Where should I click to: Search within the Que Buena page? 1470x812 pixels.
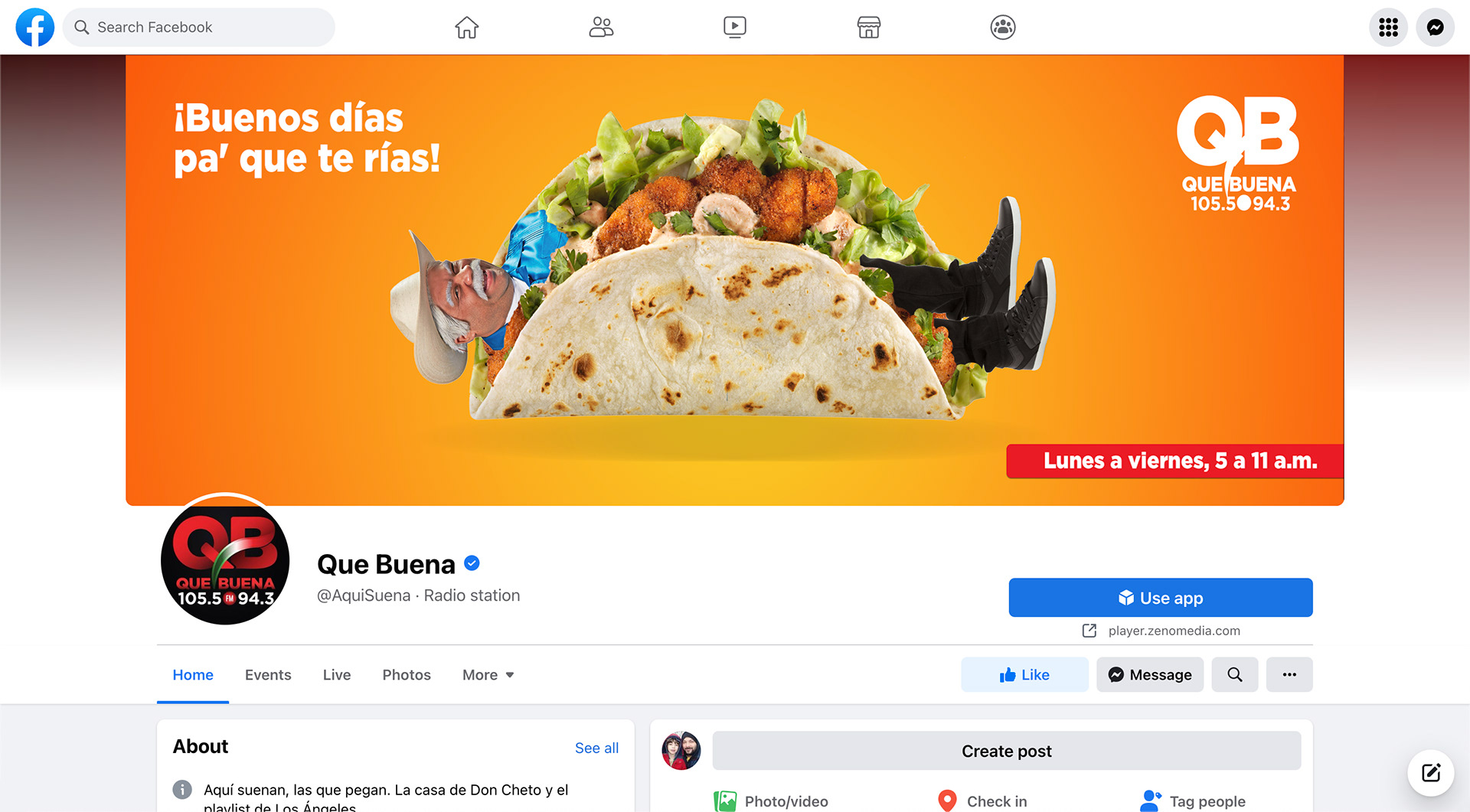coord(1235,675)
